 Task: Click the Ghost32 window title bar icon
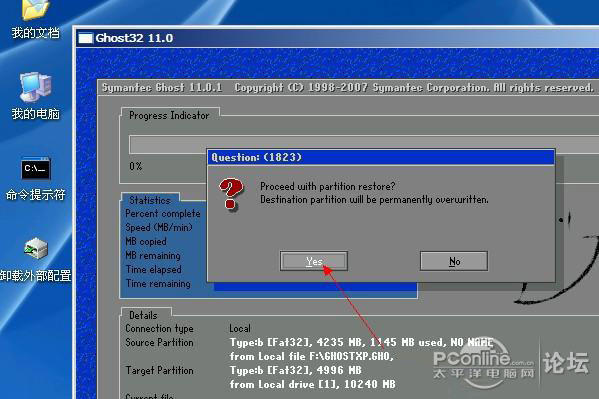(86, 38)
